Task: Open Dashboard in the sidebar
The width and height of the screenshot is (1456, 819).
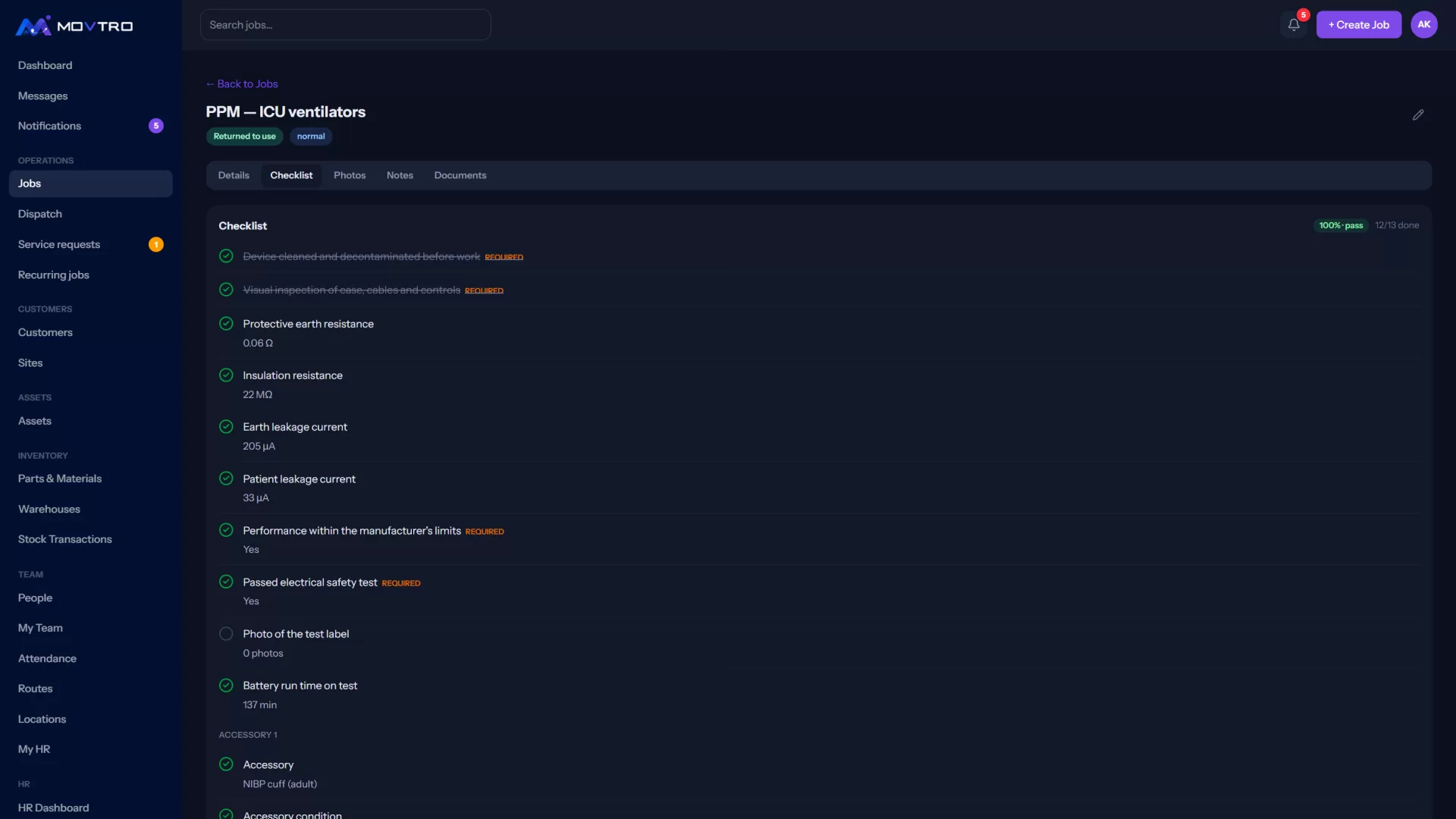Action: click(91, 65)
